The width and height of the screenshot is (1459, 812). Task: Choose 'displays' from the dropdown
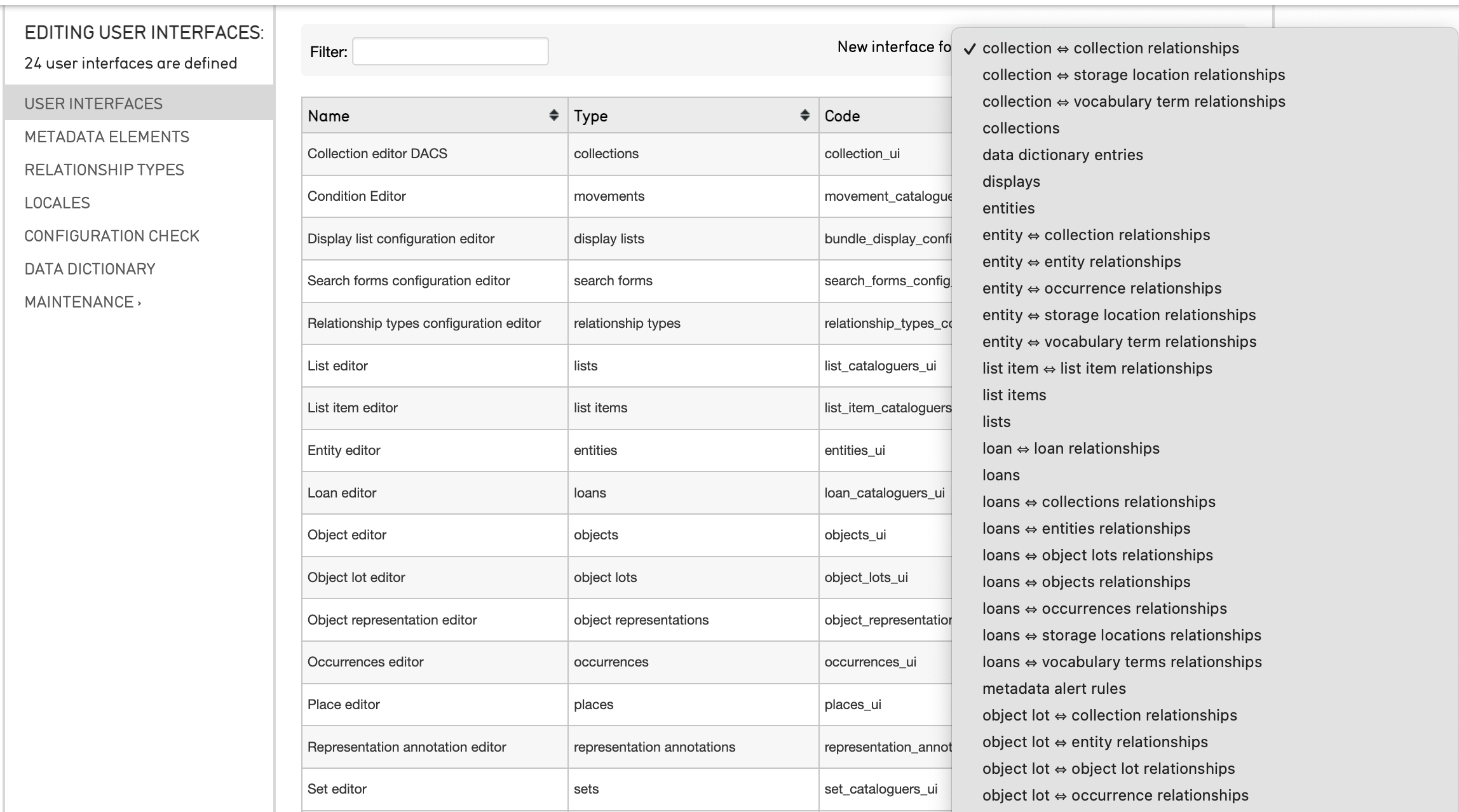1011,182
